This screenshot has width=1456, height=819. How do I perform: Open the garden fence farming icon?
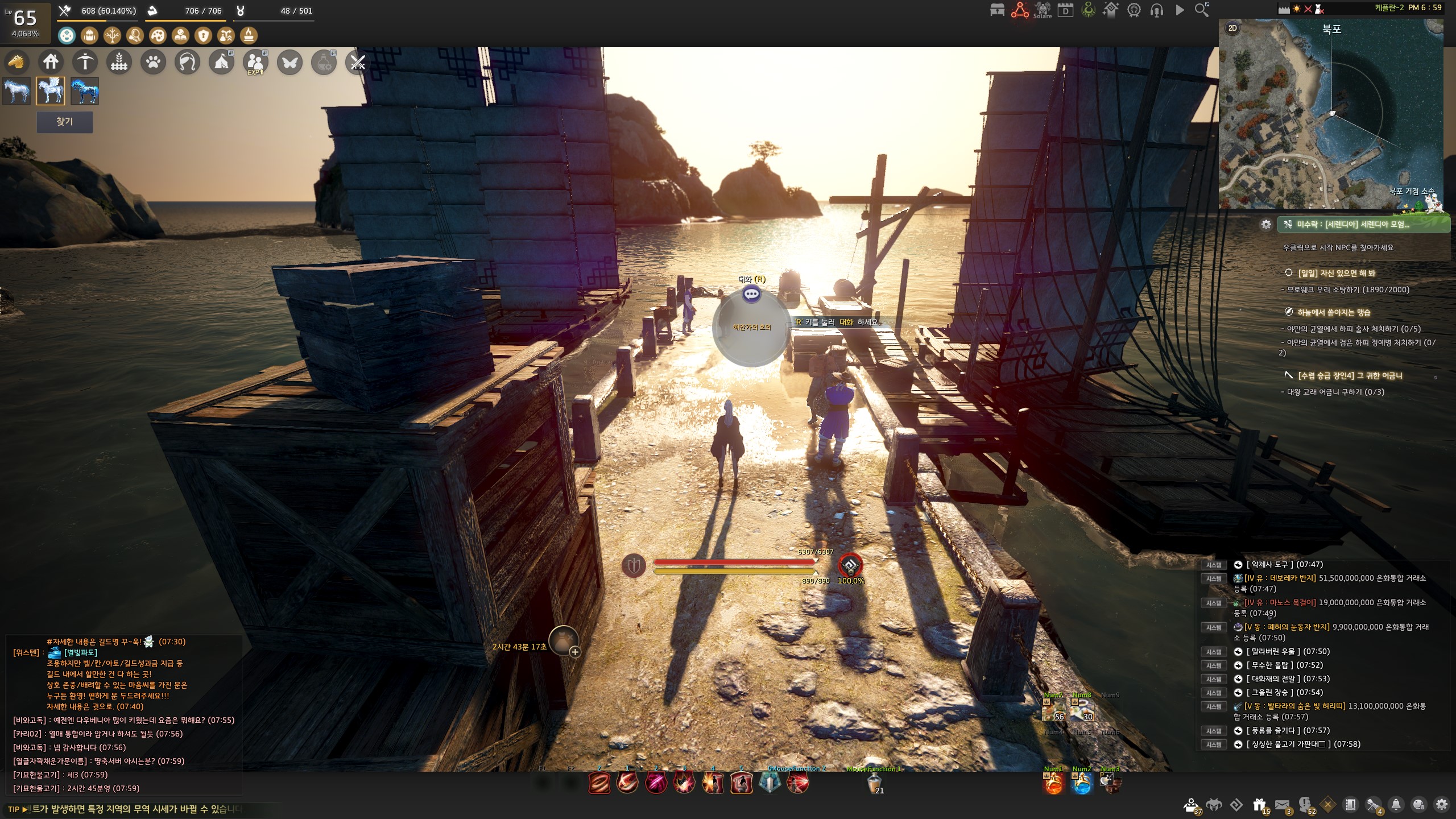(119, 61)
